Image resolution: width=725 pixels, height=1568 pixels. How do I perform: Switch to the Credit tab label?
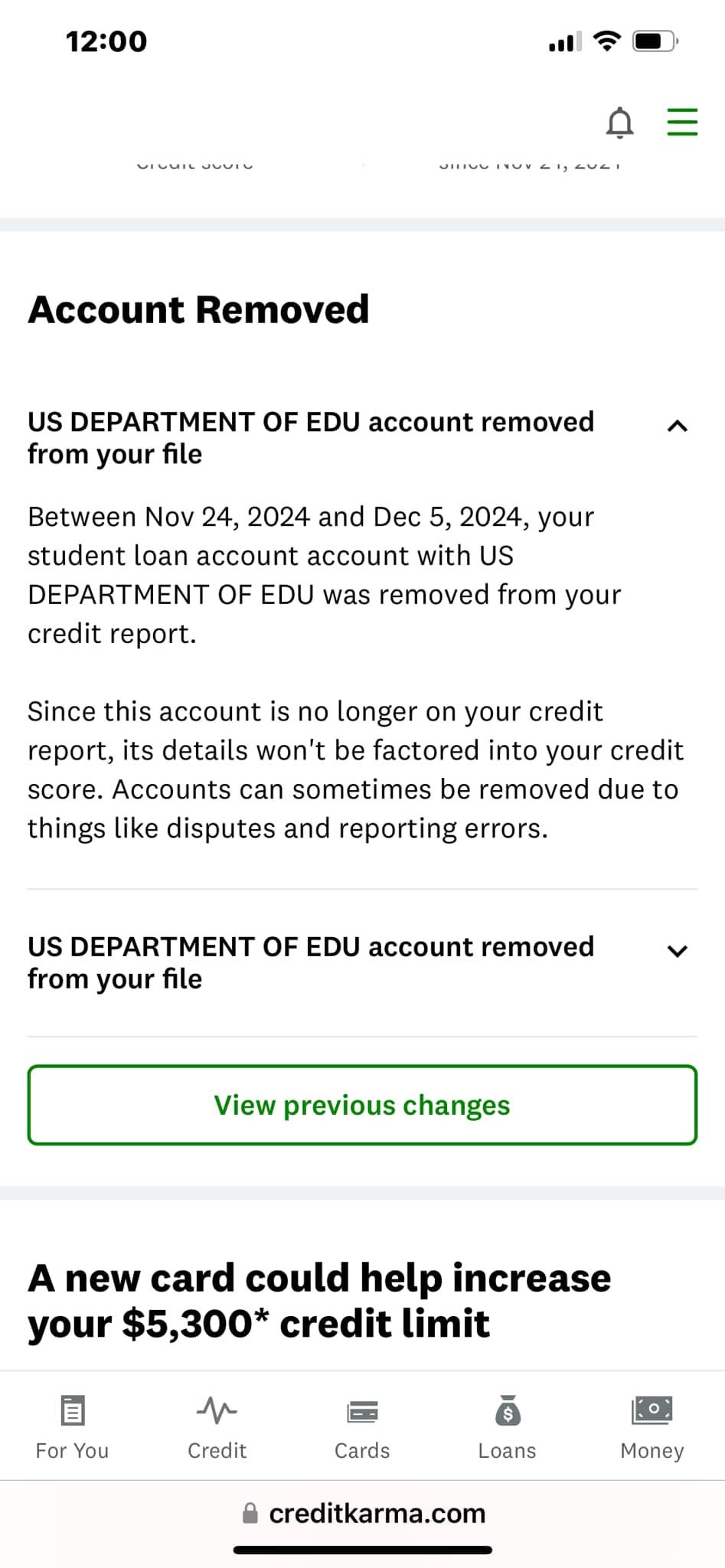pyautogui.click(x=217, y=1451)
